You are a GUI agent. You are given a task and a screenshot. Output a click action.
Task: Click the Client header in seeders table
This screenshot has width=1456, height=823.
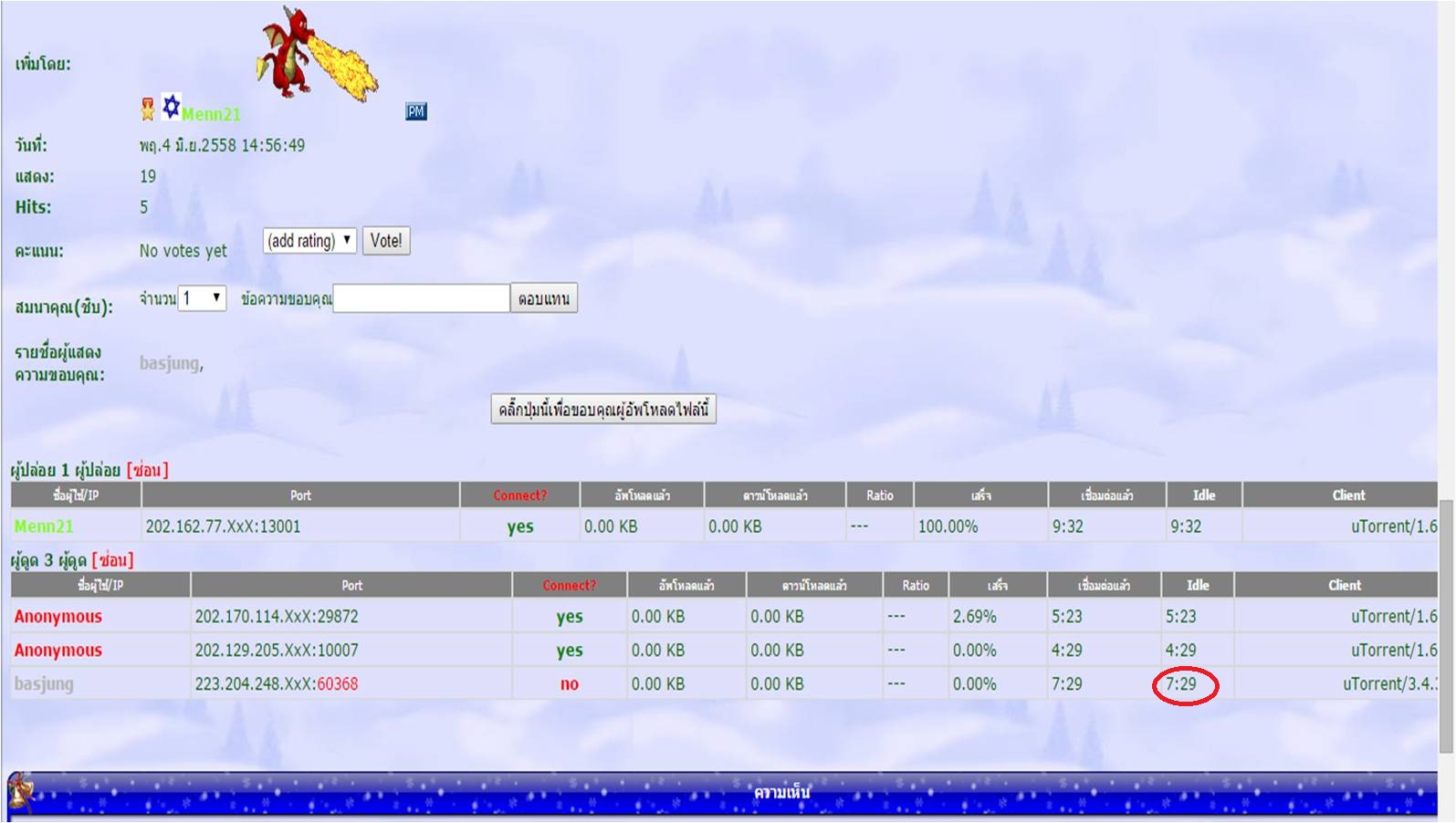[1348, 495]
